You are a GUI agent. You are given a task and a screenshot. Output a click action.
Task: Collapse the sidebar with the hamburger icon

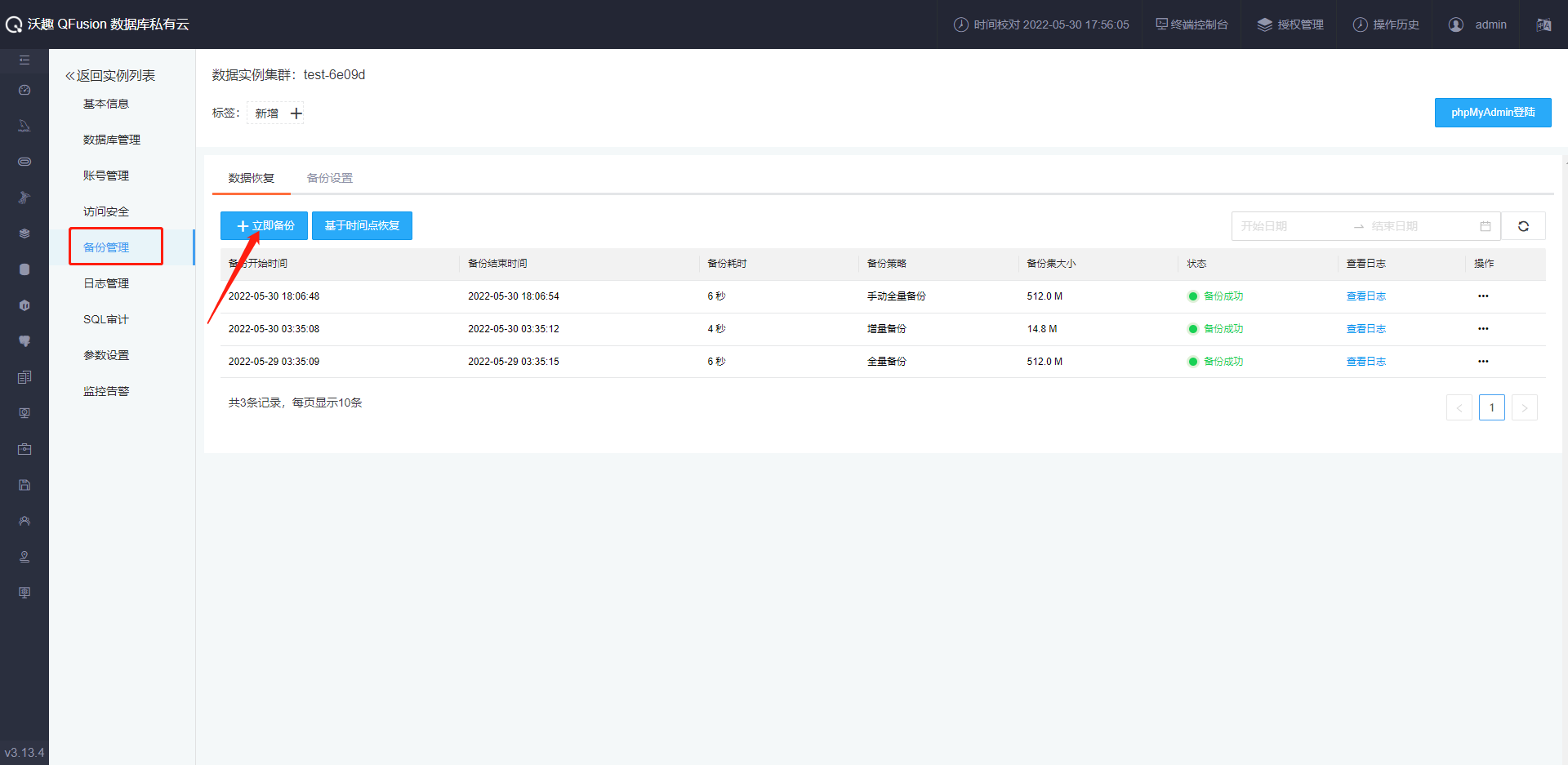point(24,60)
